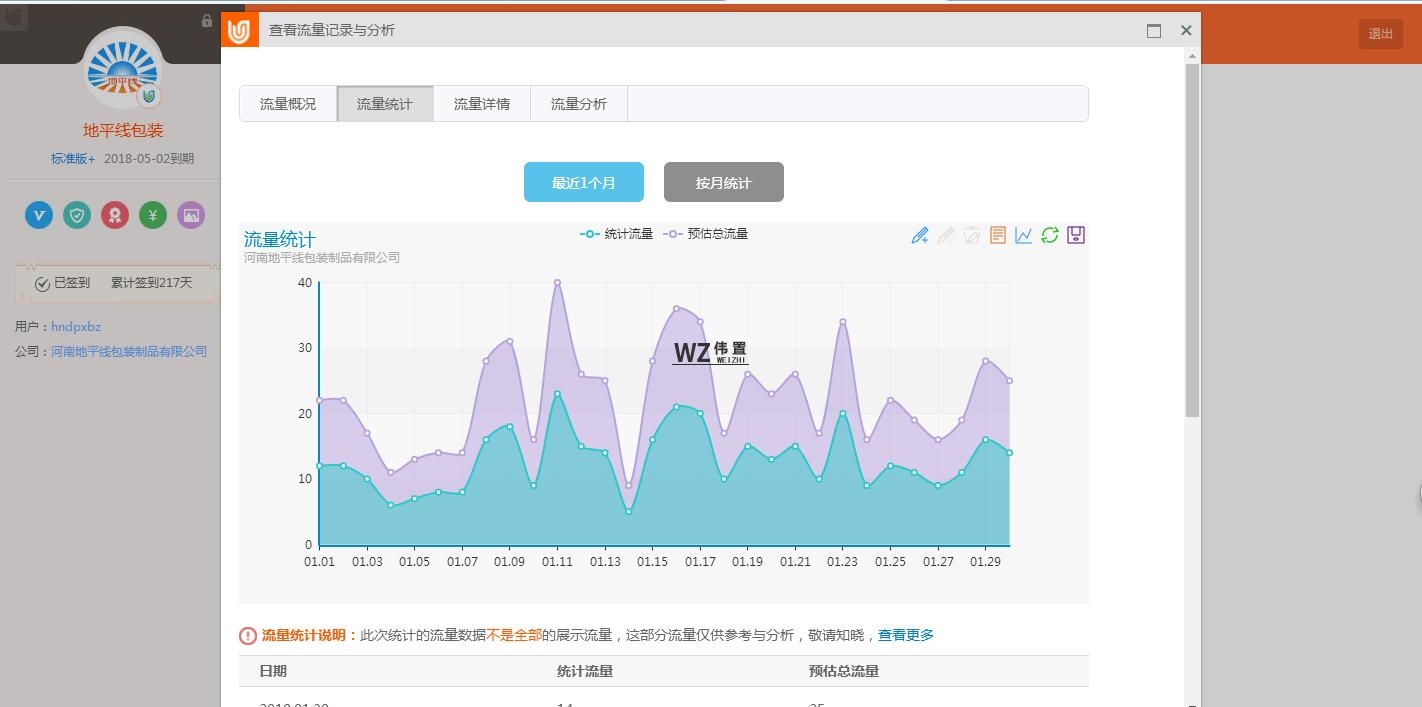This screenshot has height=707, width=1422.
Task: Click the 最近1个月 button
Action: click(x=584, y=182)
